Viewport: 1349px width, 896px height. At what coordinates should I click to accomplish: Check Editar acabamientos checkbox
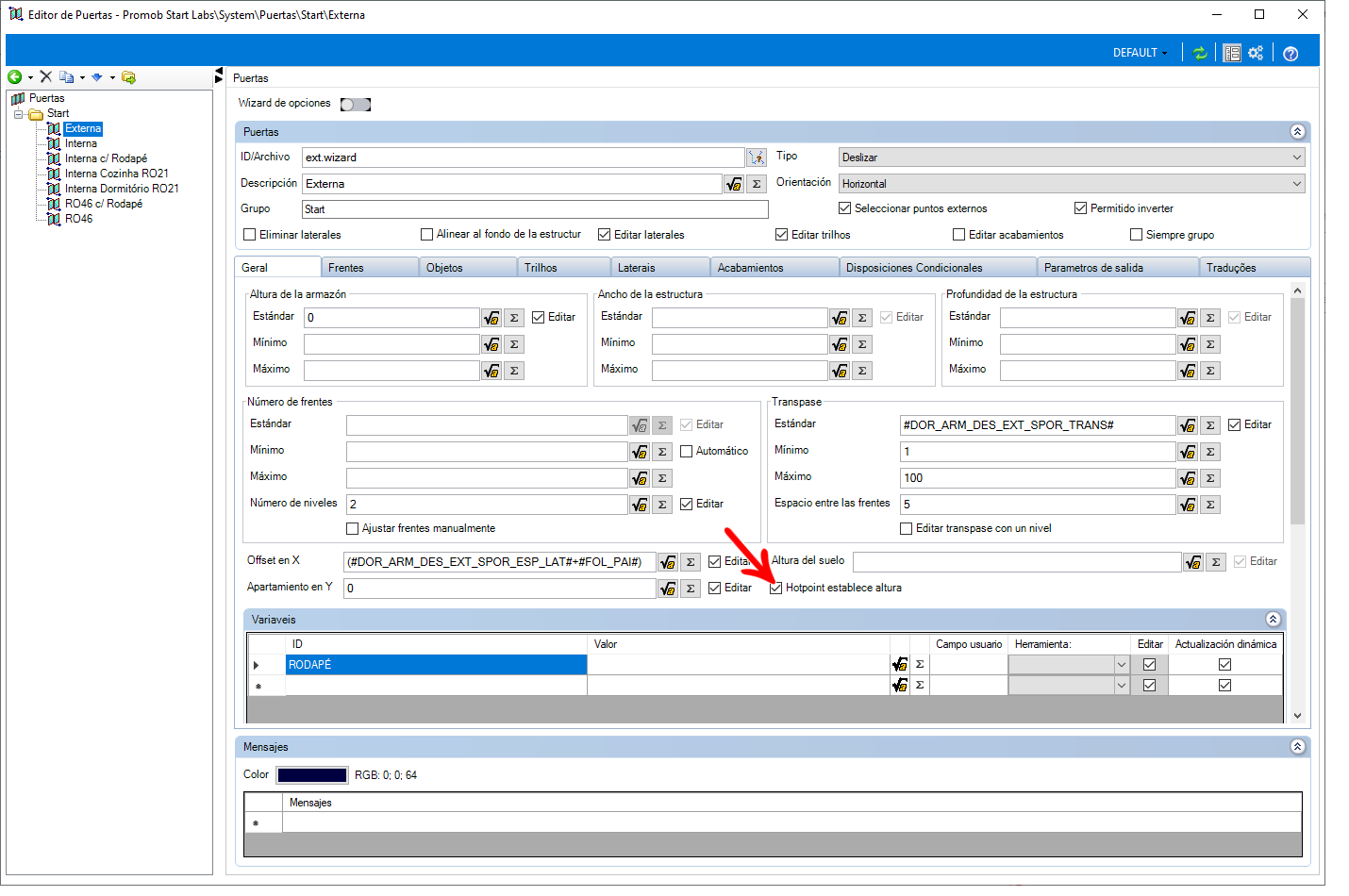(959, 235)
